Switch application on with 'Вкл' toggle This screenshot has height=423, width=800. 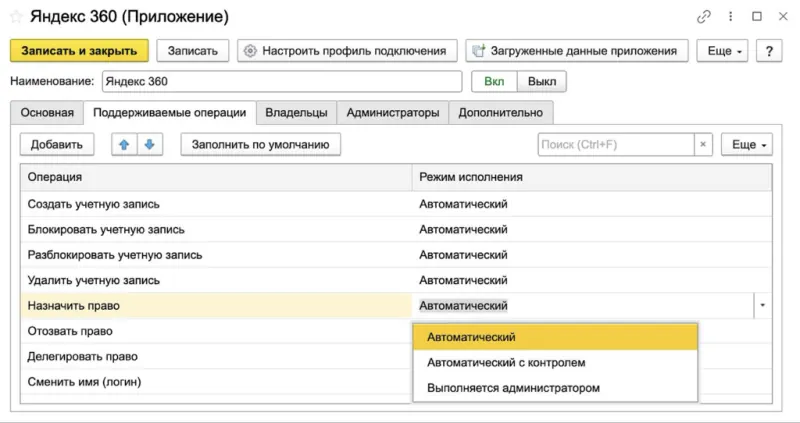click(494, 81)
